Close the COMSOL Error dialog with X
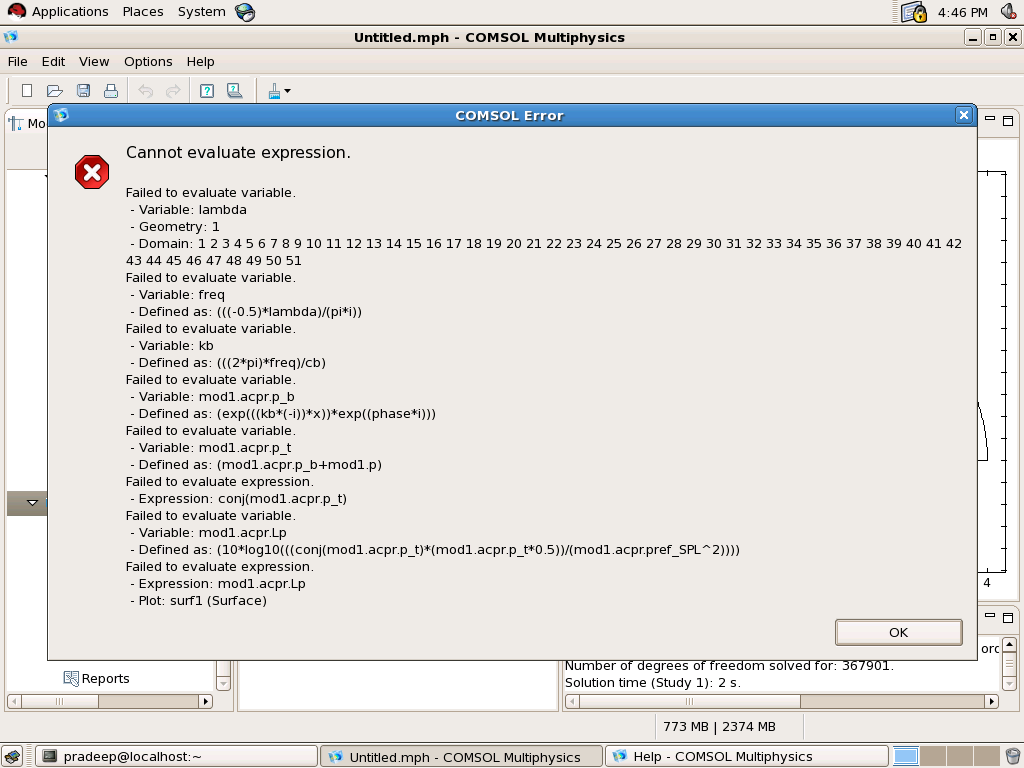 (x=963, y=116)
